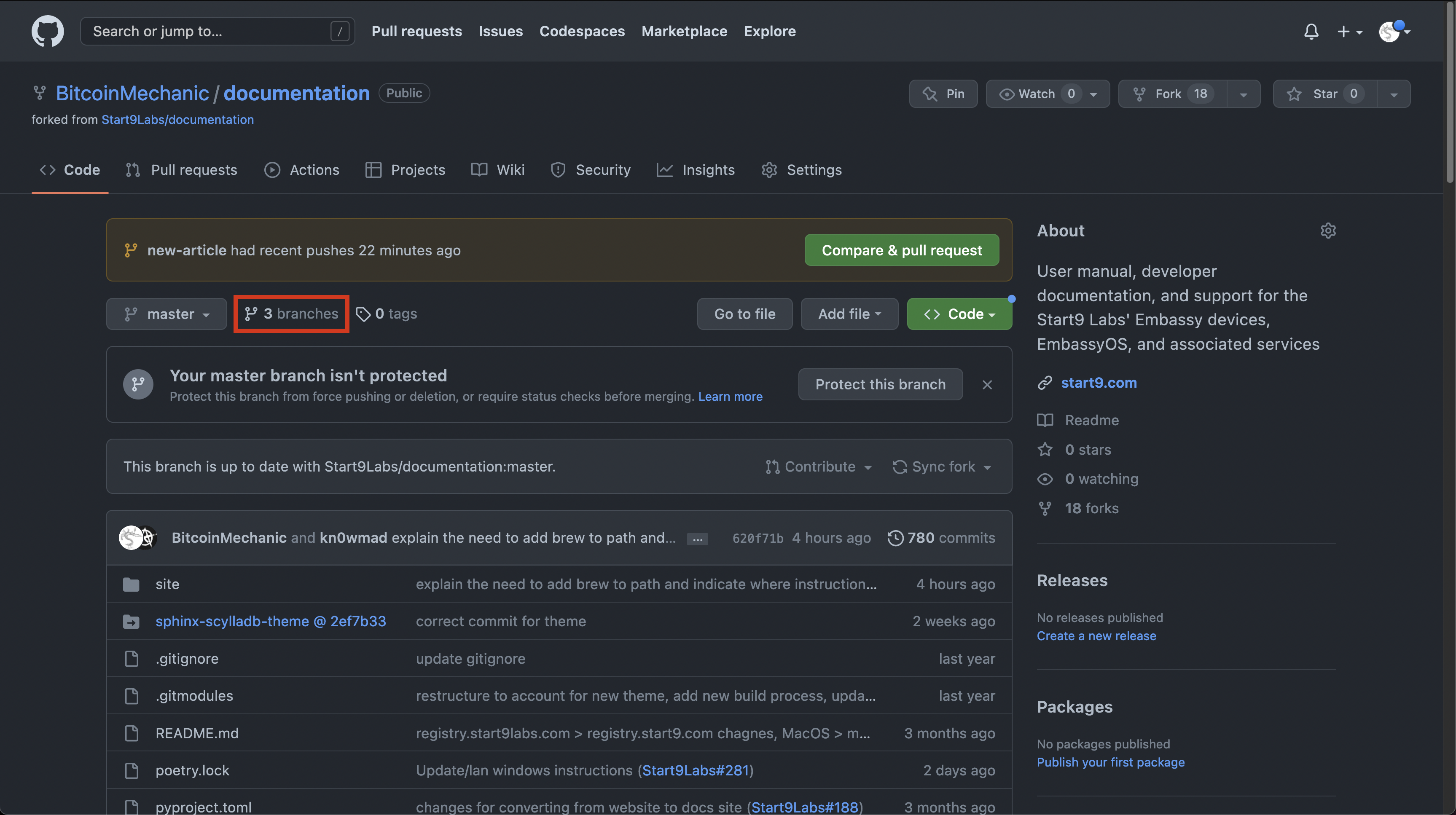
Task: Open the tags list
Action: (x=387, y=314)
